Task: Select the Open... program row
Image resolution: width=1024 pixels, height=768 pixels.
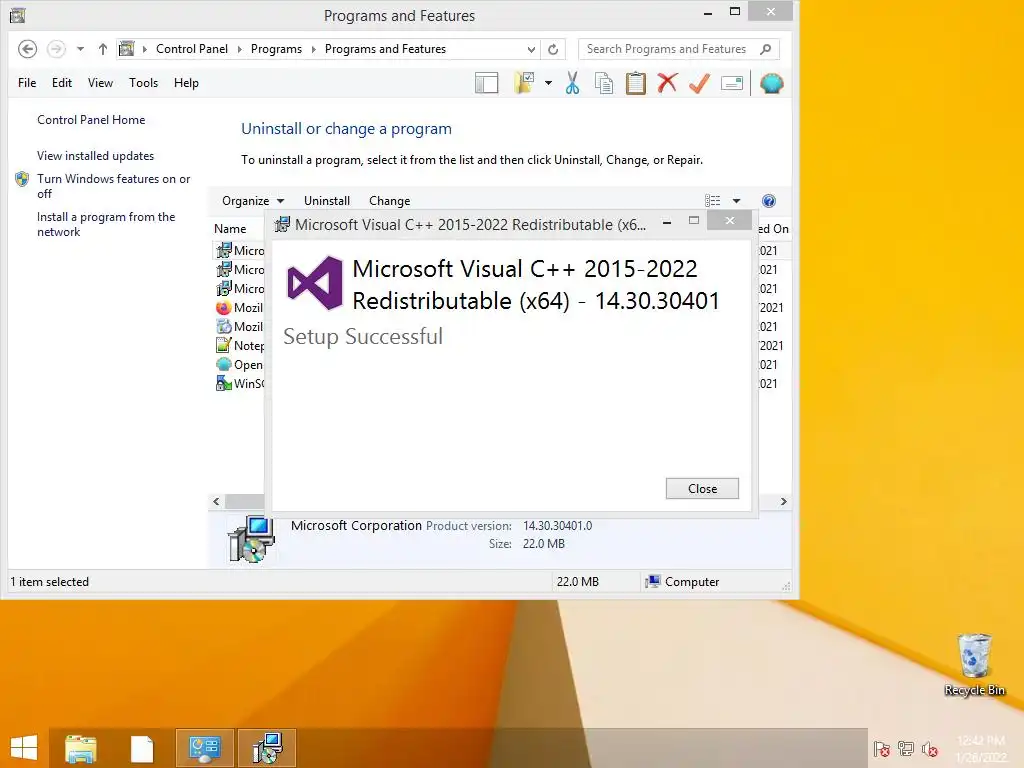Action: 240,364
